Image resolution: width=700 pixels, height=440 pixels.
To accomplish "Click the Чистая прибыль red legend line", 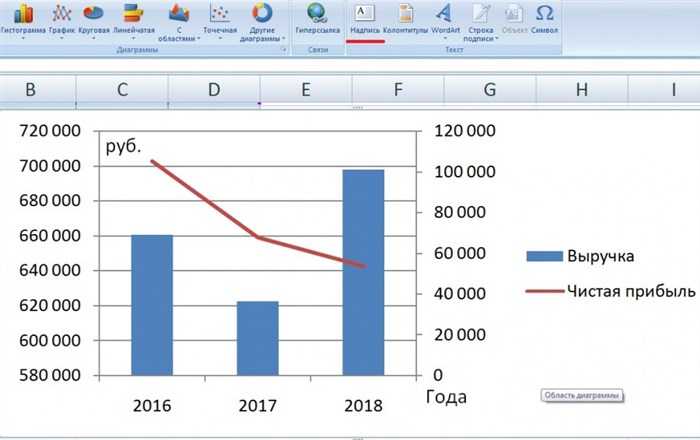I will point(545,291).
